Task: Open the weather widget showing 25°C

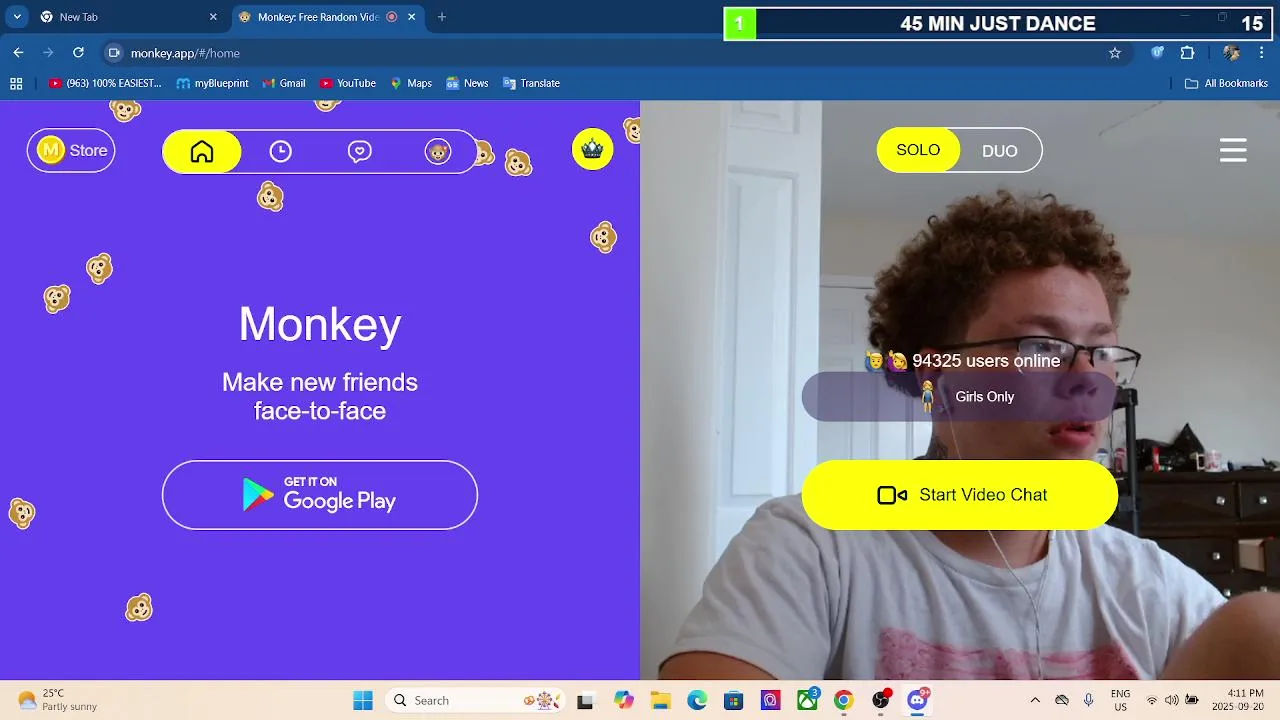Action: (x=57, y=700)
